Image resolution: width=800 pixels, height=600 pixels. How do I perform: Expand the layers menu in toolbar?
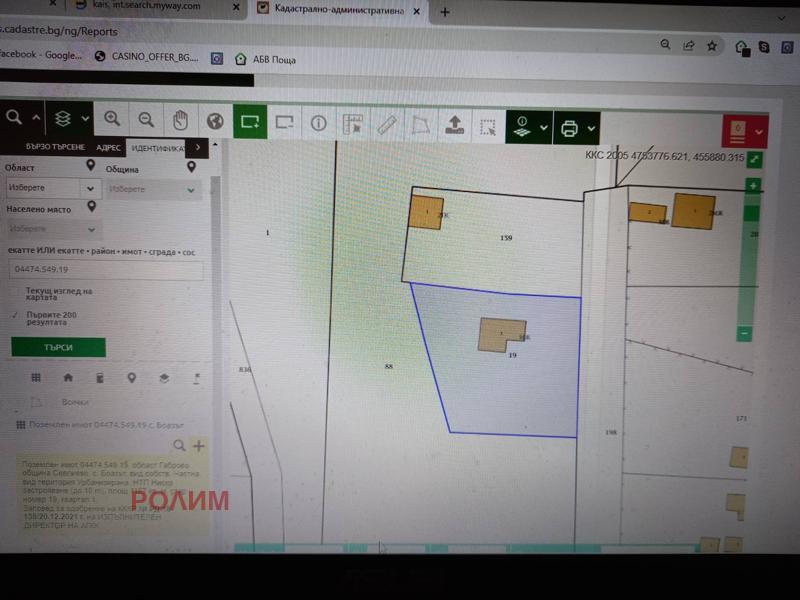pos(85,119)
